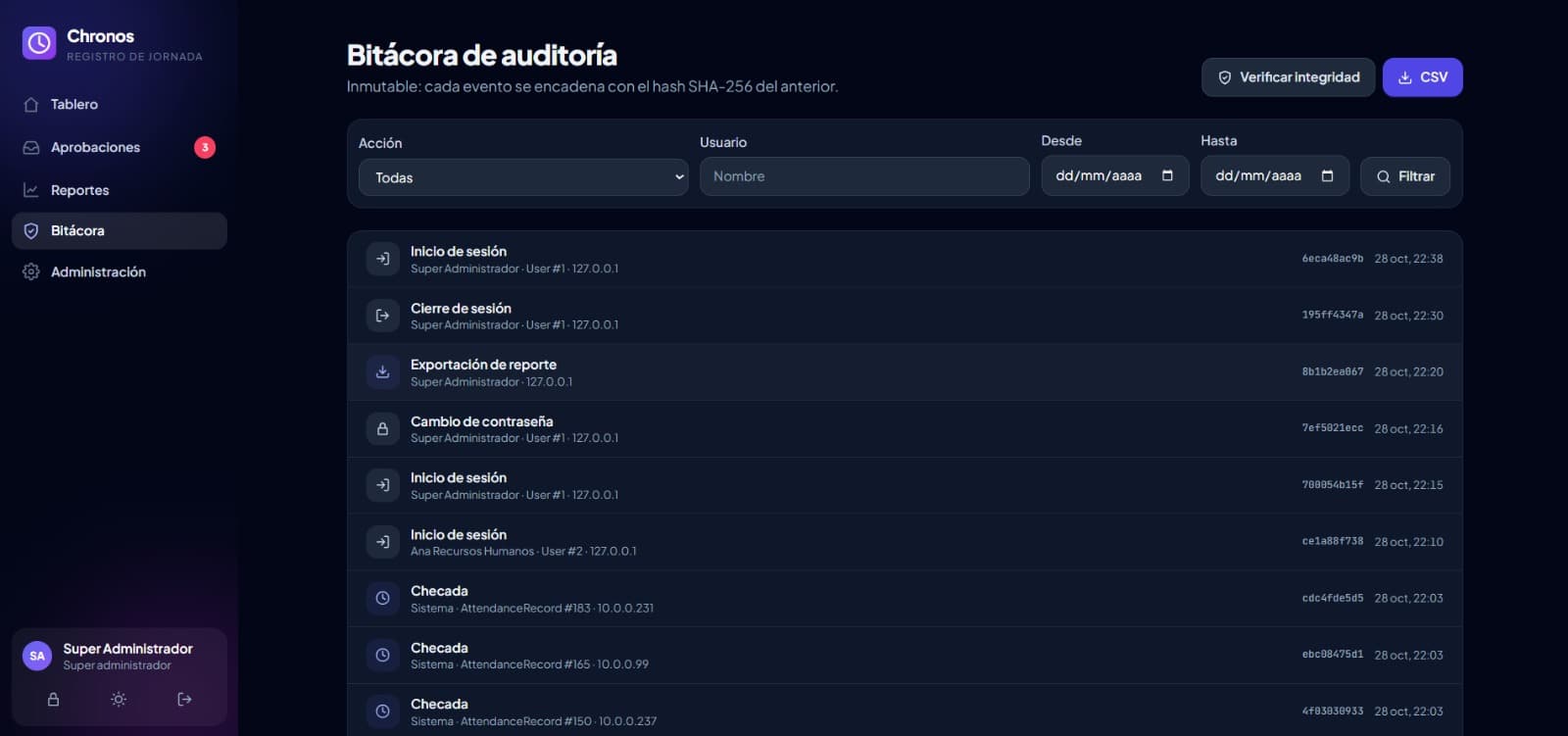Click the Bitácora shield icon
The width and height of the screenshot is (1568, 736).
[31, 231]
